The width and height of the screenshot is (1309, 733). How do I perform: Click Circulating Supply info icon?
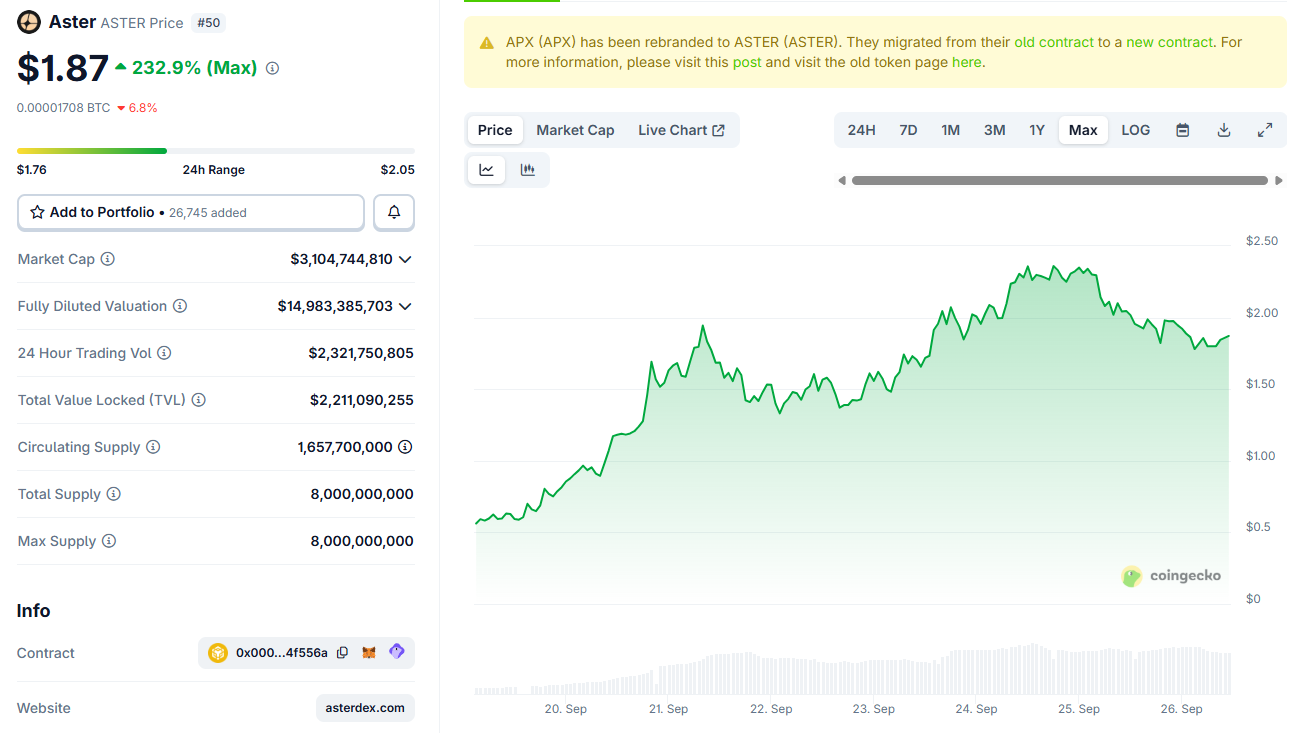(153, 447)
